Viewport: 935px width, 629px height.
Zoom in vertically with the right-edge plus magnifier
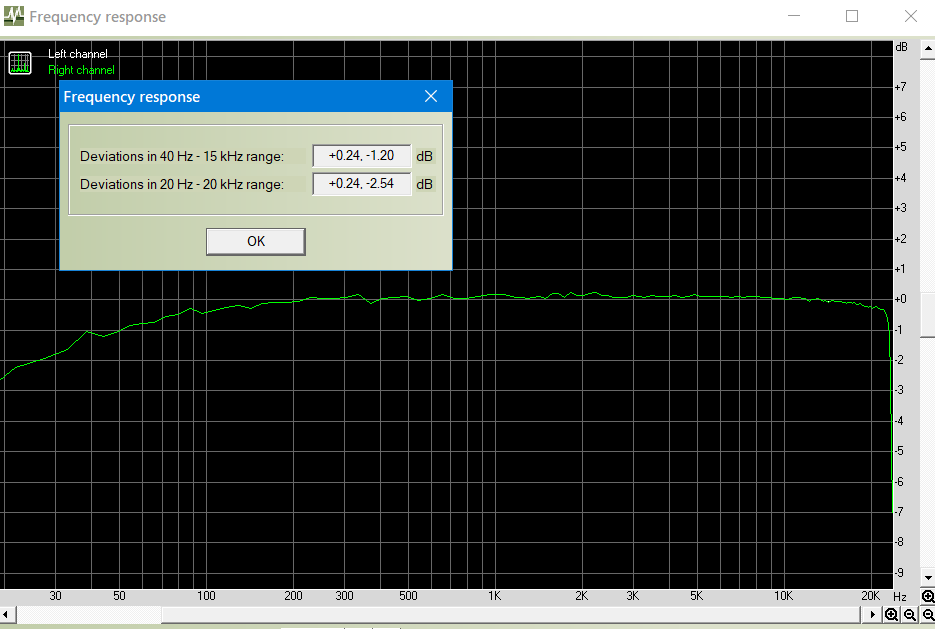927,596
